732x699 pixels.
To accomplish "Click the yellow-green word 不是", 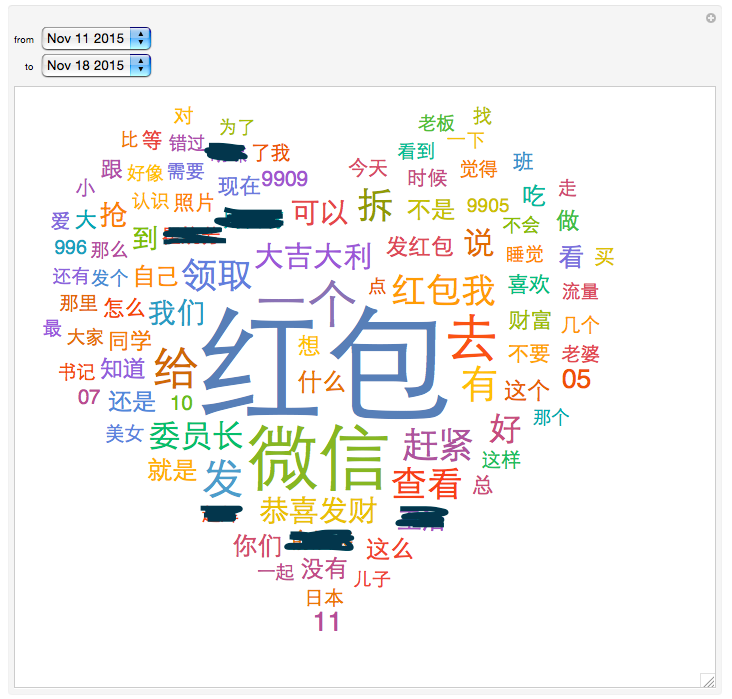I will coord(431,209).
